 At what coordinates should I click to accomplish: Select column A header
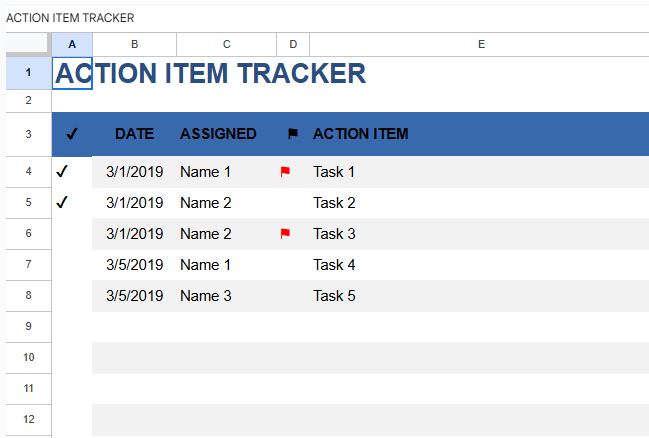[72, 44]
